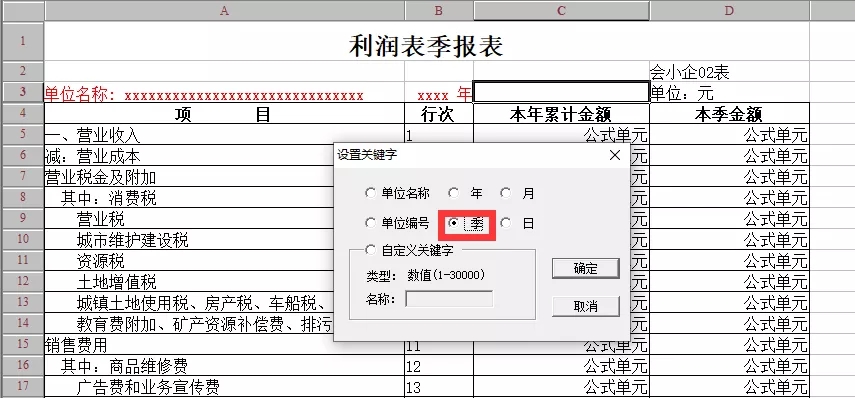Click the empty active cell C3
Screen dimensions: 855x398
(561, 92)
